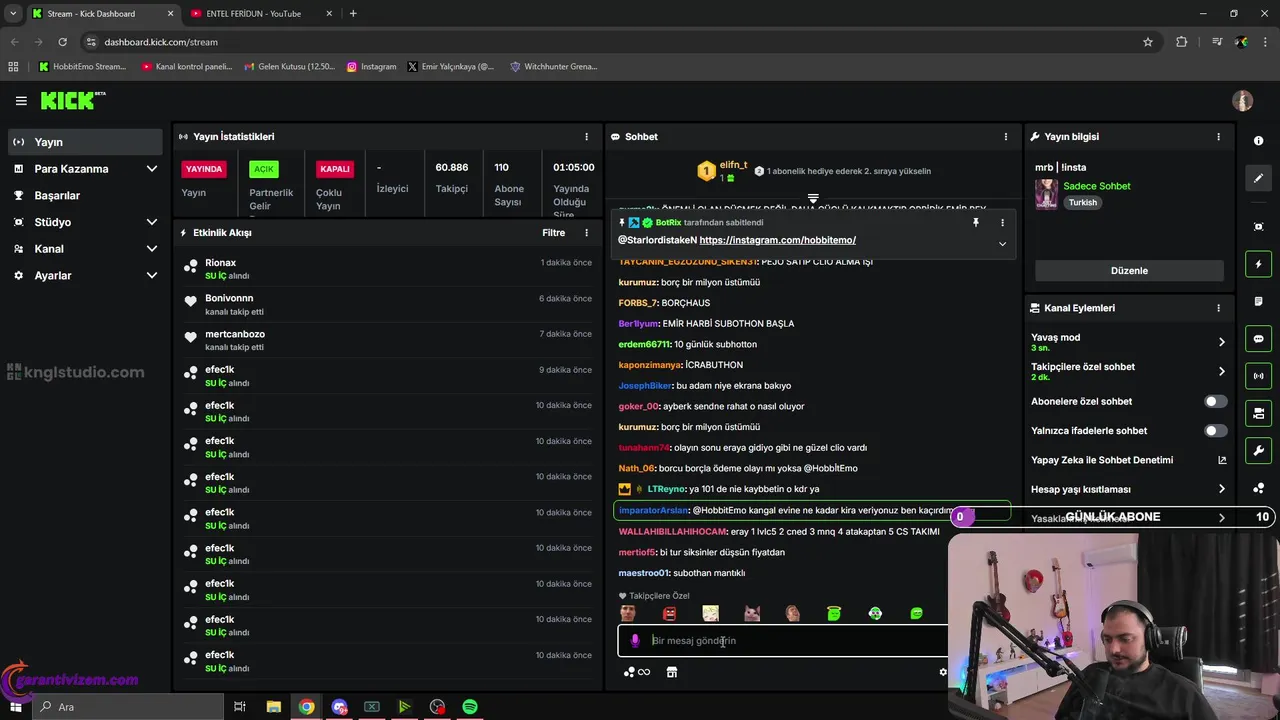Click the KAPALI Çoklu Yayın badge

335,169
